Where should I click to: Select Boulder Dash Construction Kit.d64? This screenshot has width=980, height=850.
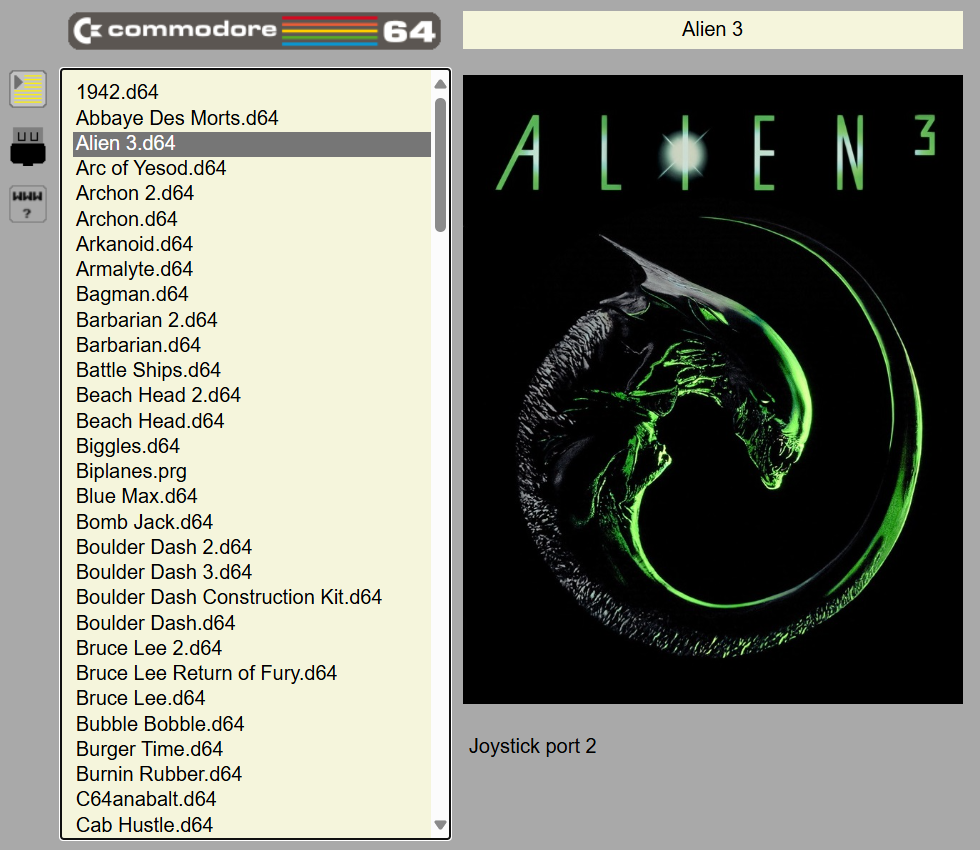(252, 598)
